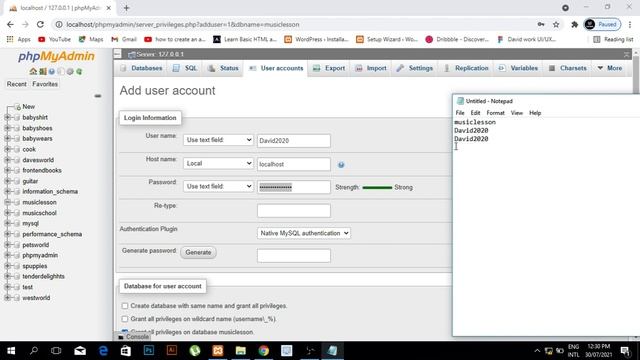Open the westworld database link
640x360 pixels.
pyautogui.click(x=36, y=298)
